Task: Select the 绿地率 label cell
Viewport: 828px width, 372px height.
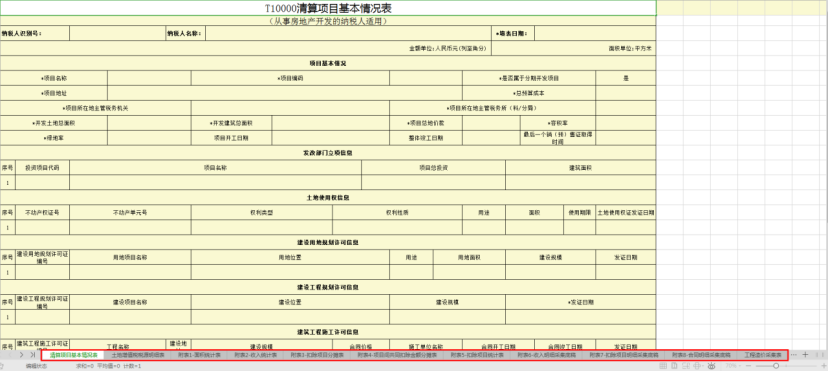Action: (x=54, y=138)
